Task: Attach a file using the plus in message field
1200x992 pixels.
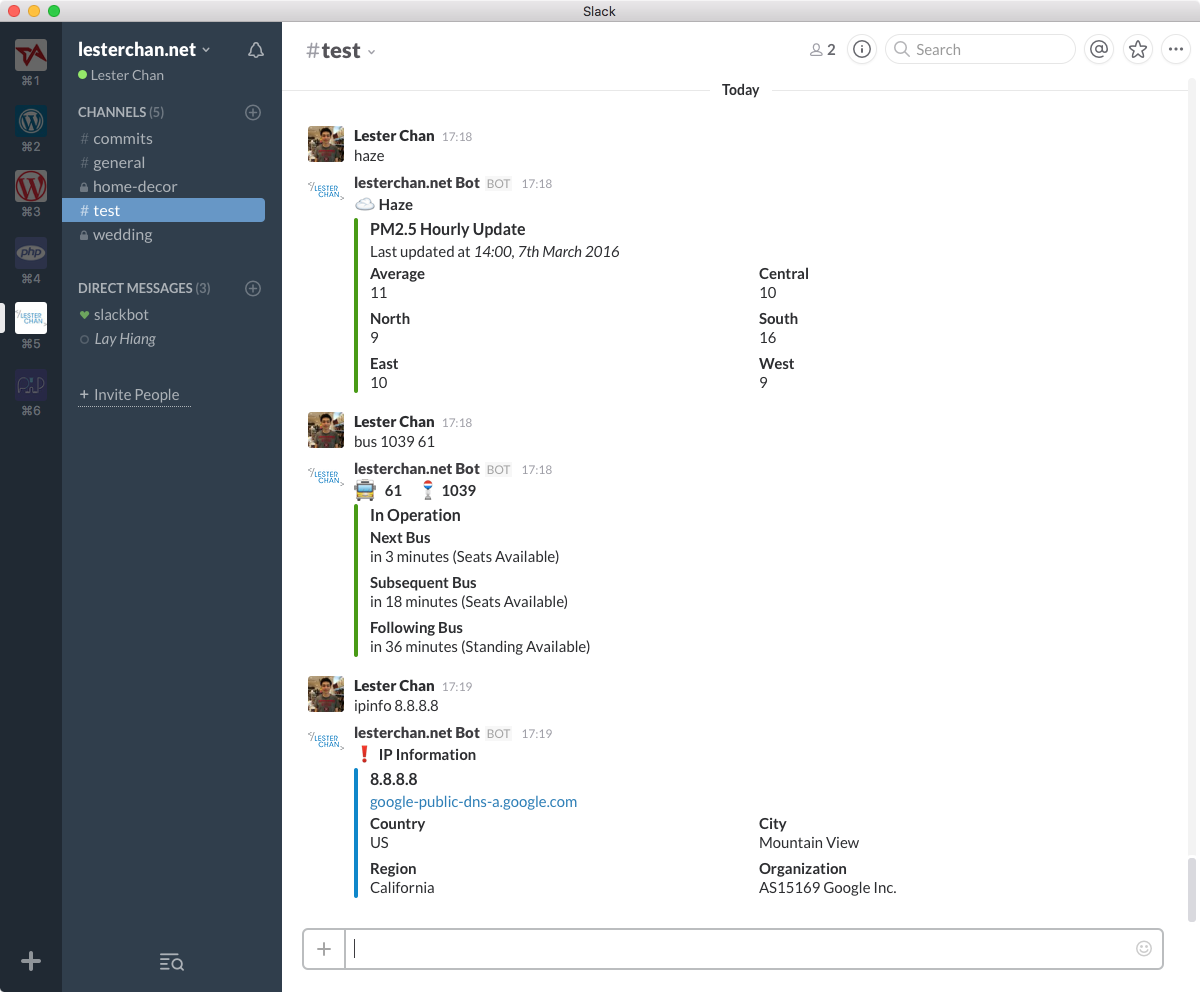Action: (324, 948)
